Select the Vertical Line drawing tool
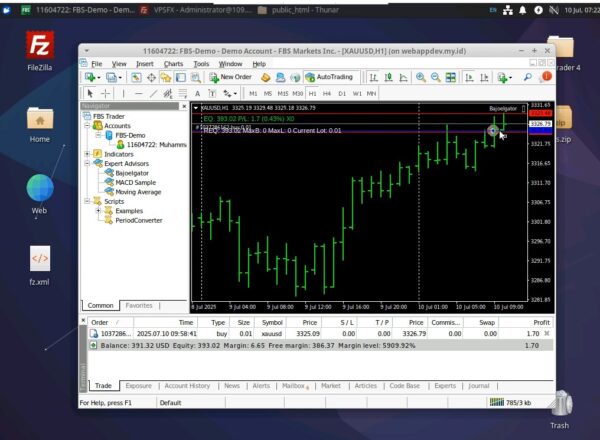600x440 pixels. 123,93
